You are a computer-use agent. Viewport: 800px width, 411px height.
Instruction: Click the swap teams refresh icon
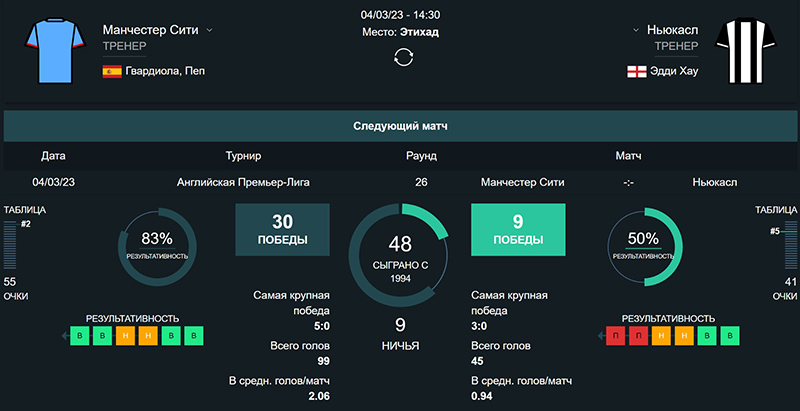tap(403, 57)
